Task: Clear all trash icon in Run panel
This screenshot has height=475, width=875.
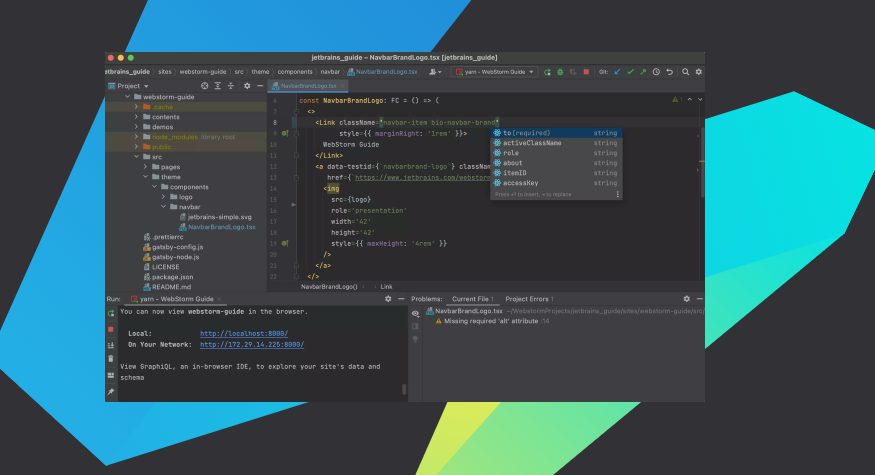Action: tap(110, 359)
